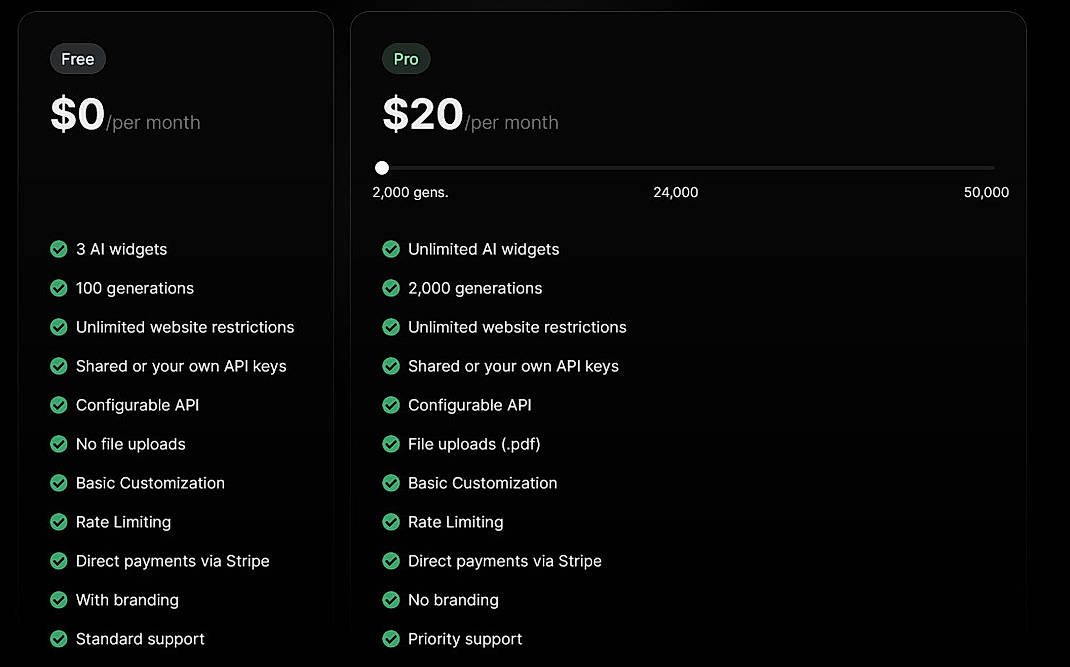Viewport: 1070px width, 667px height.
Task: Click checkmark beside Pro 'Unlimited website restrictions'
Action: [391, 327]
